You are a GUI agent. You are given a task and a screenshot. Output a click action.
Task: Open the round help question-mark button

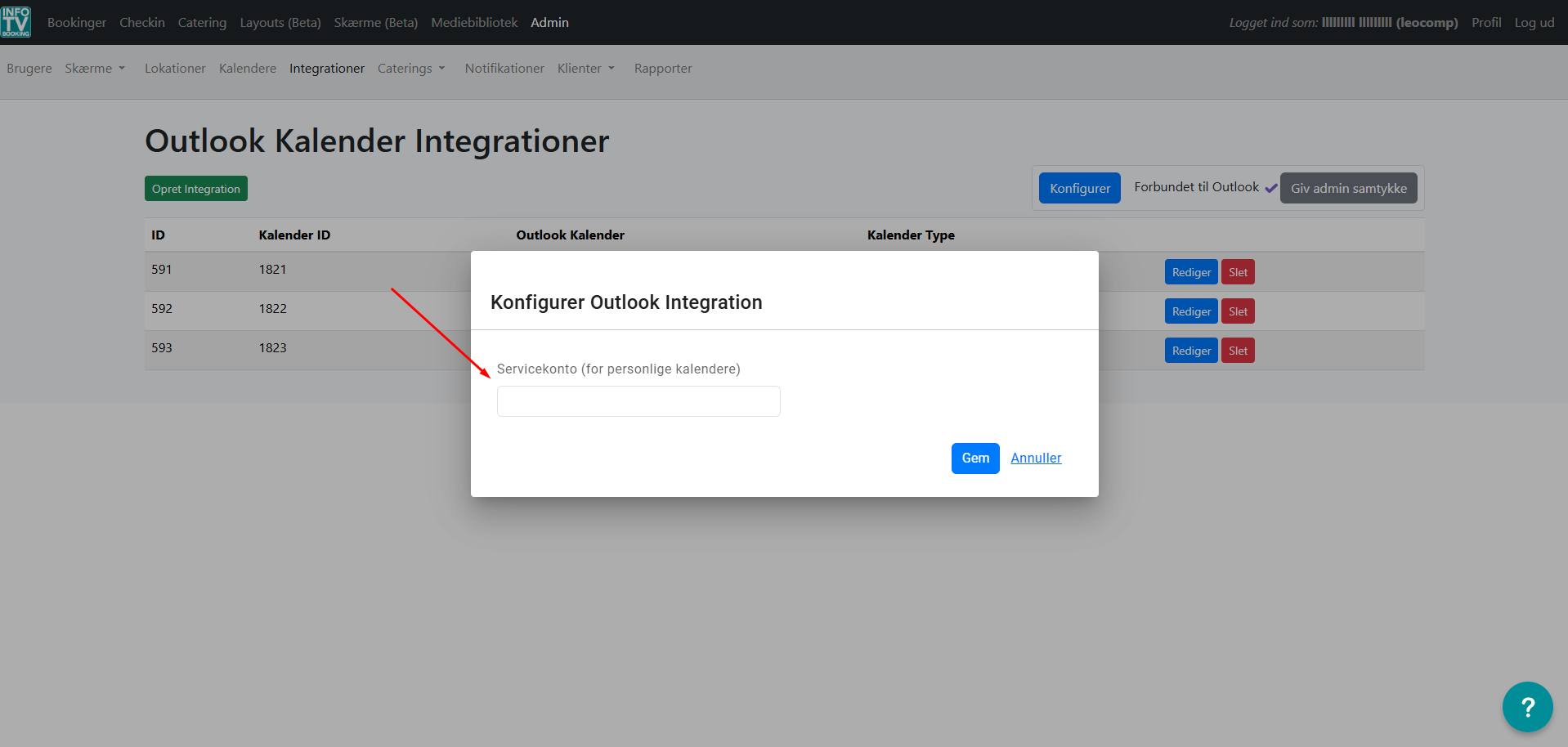click(x=1527, y=707)
